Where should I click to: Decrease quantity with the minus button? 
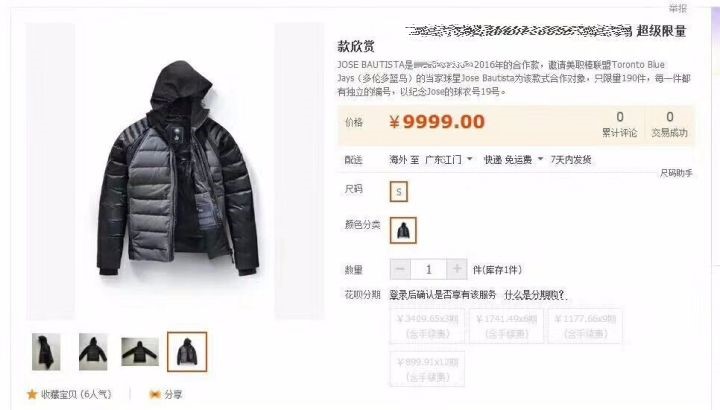click(400, 269)
